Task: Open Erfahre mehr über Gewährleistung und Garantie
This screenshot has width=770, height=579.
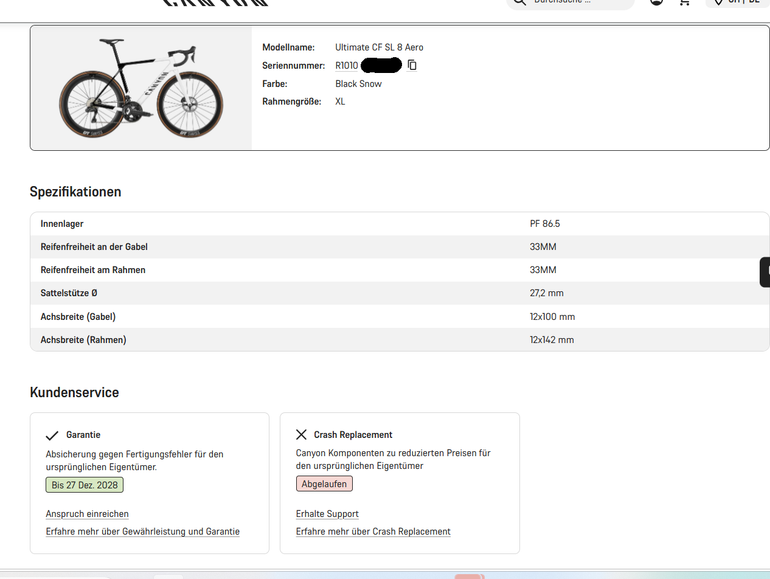Action: coord(143,531)
